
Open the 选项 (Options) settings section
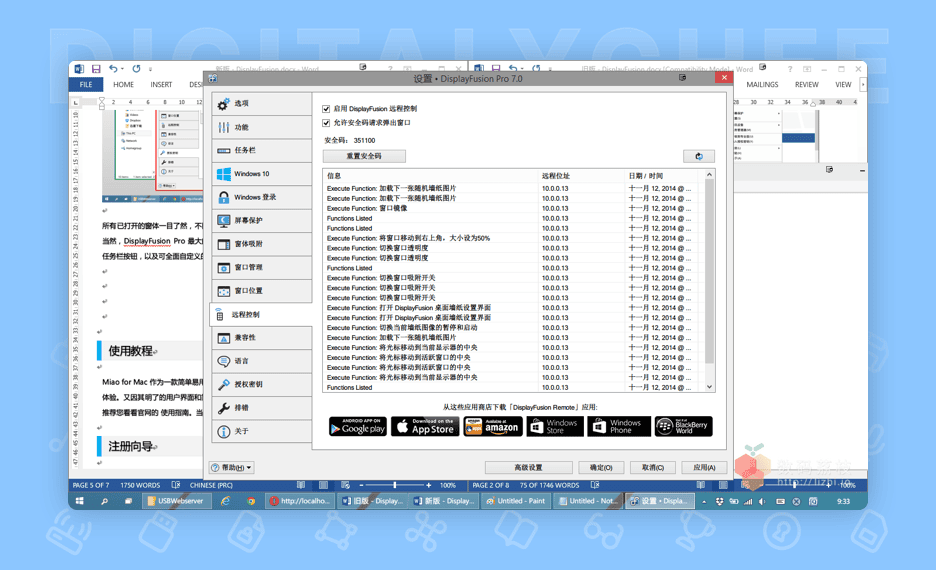[261, 103]
